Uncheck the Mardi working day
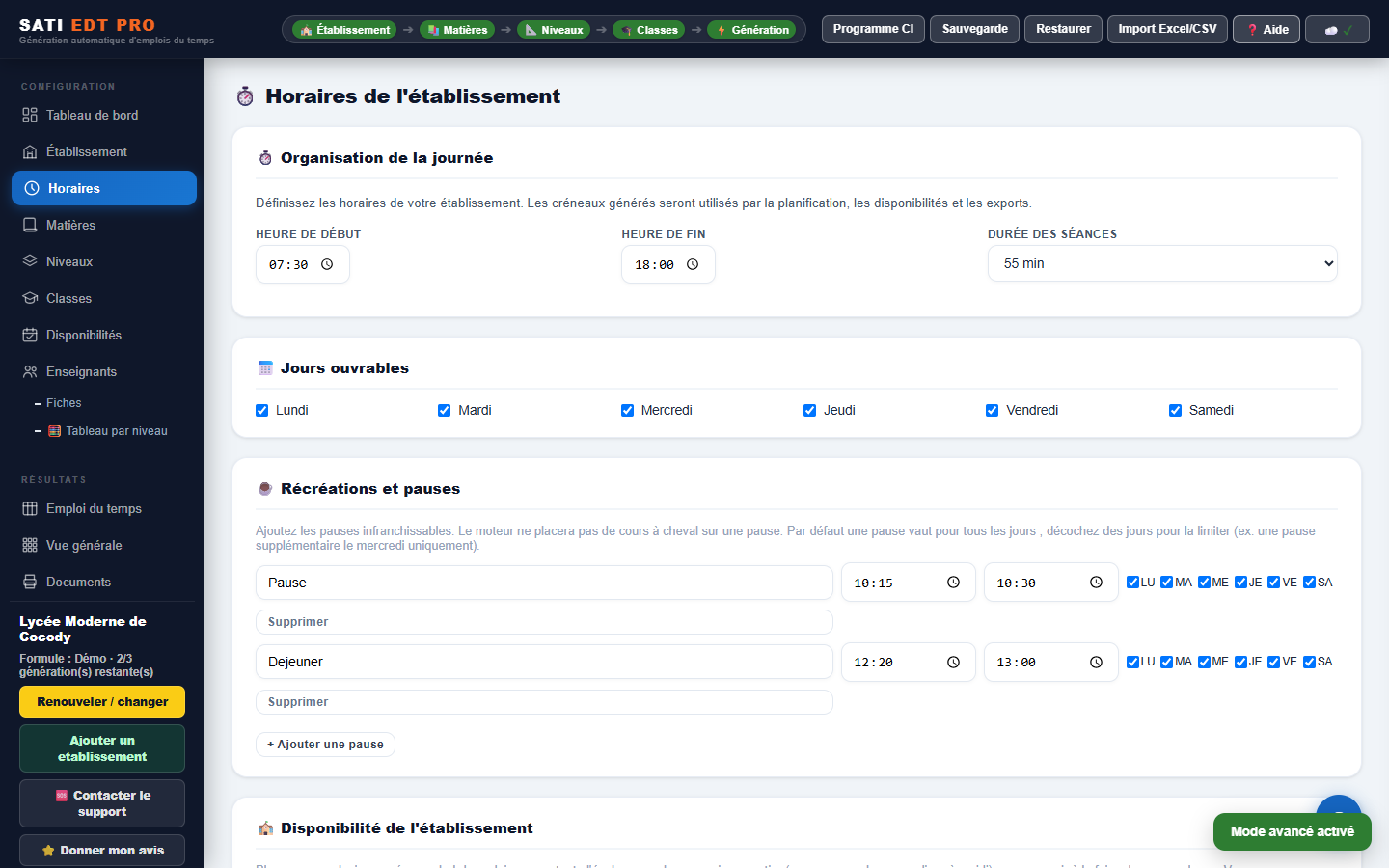Screen dimensions: 1389x868 [x=444, y=411]
